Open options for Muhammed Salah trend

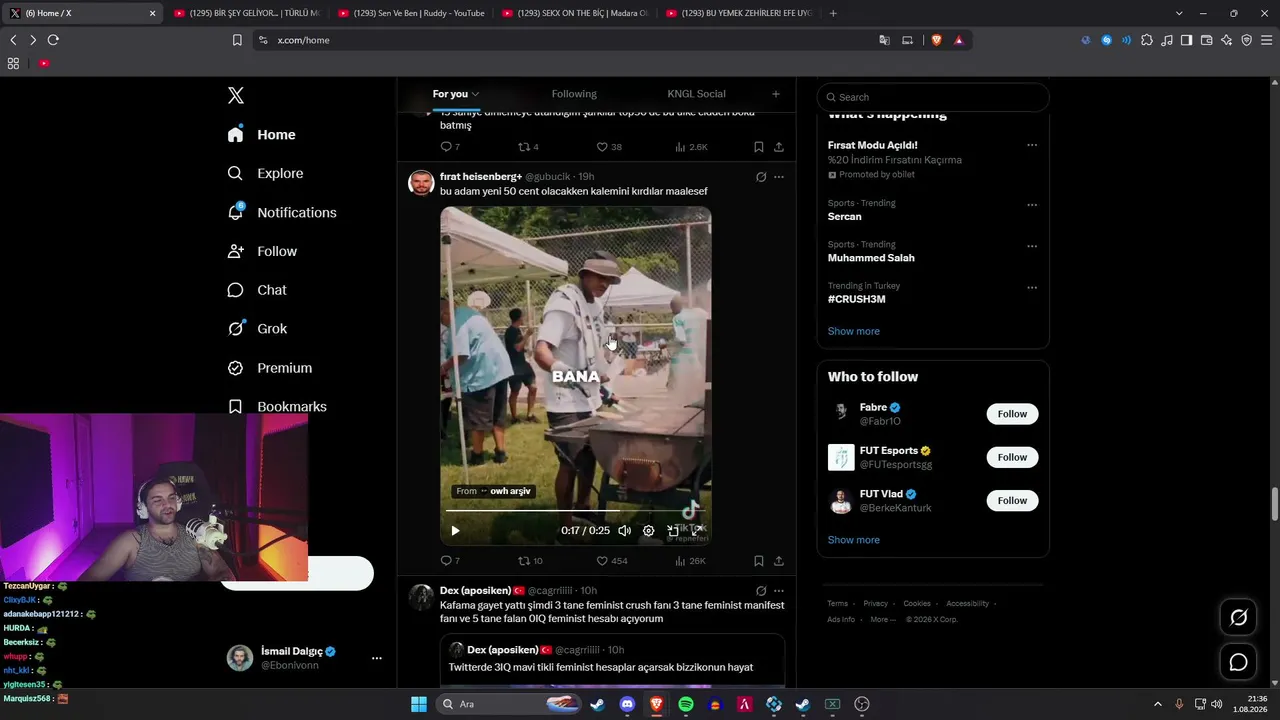point(1032,246)
